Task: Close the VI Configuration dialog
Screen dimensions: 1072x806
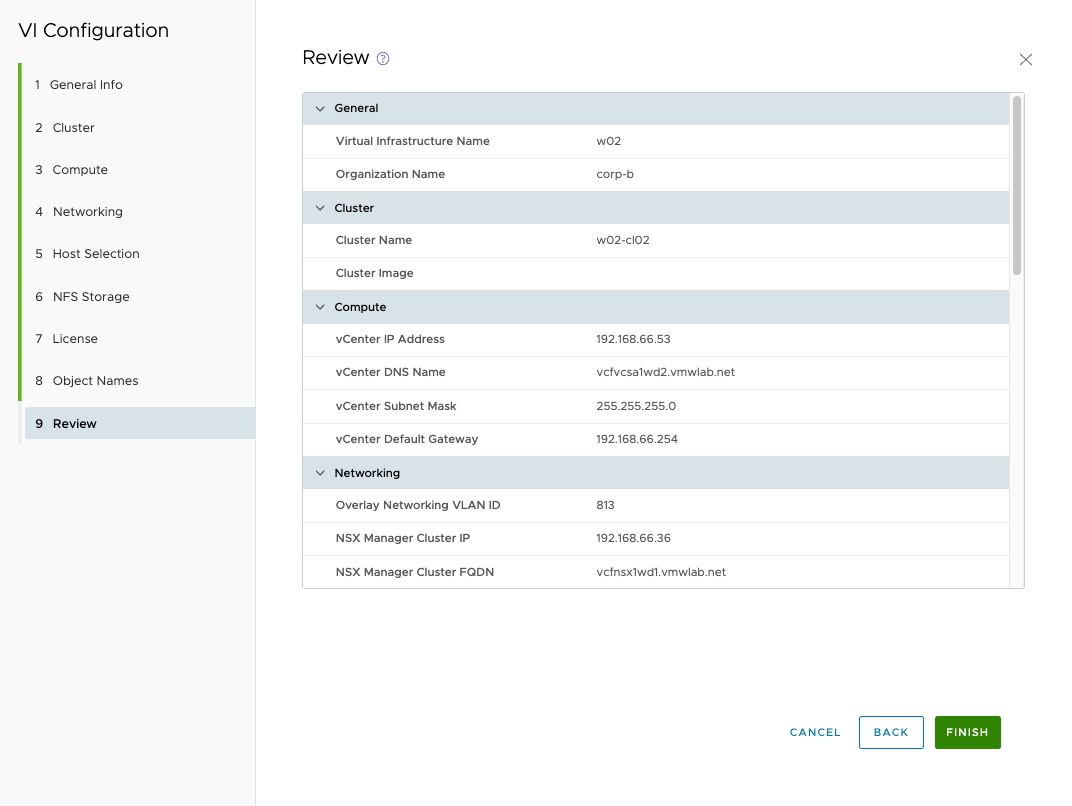Action: point(1026,59)
